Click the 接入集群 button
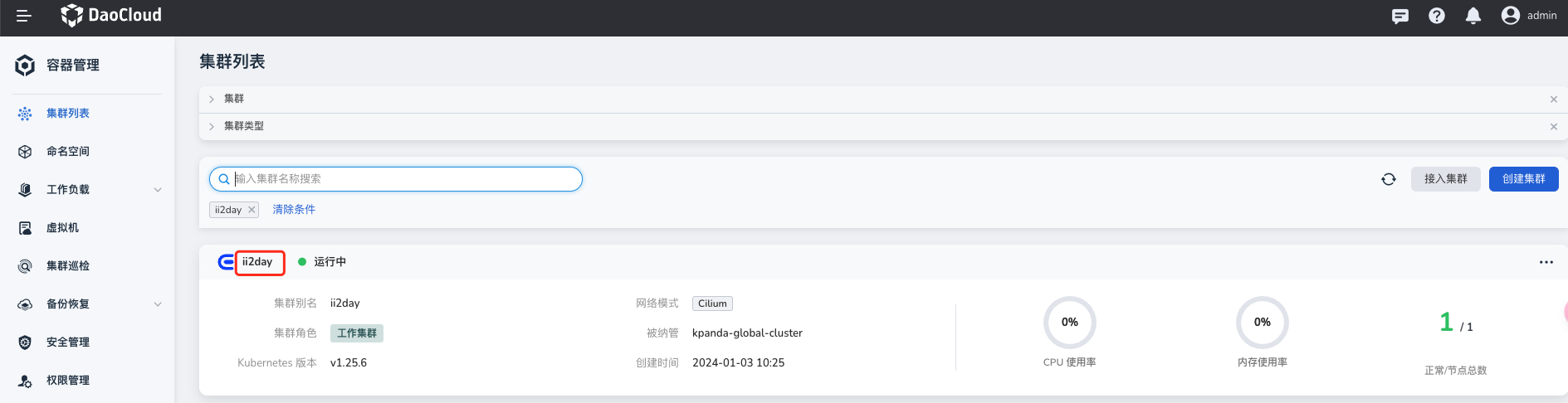Image resolution: width=1568 pixels, height=403 pixels. (x=1445, y=179)
